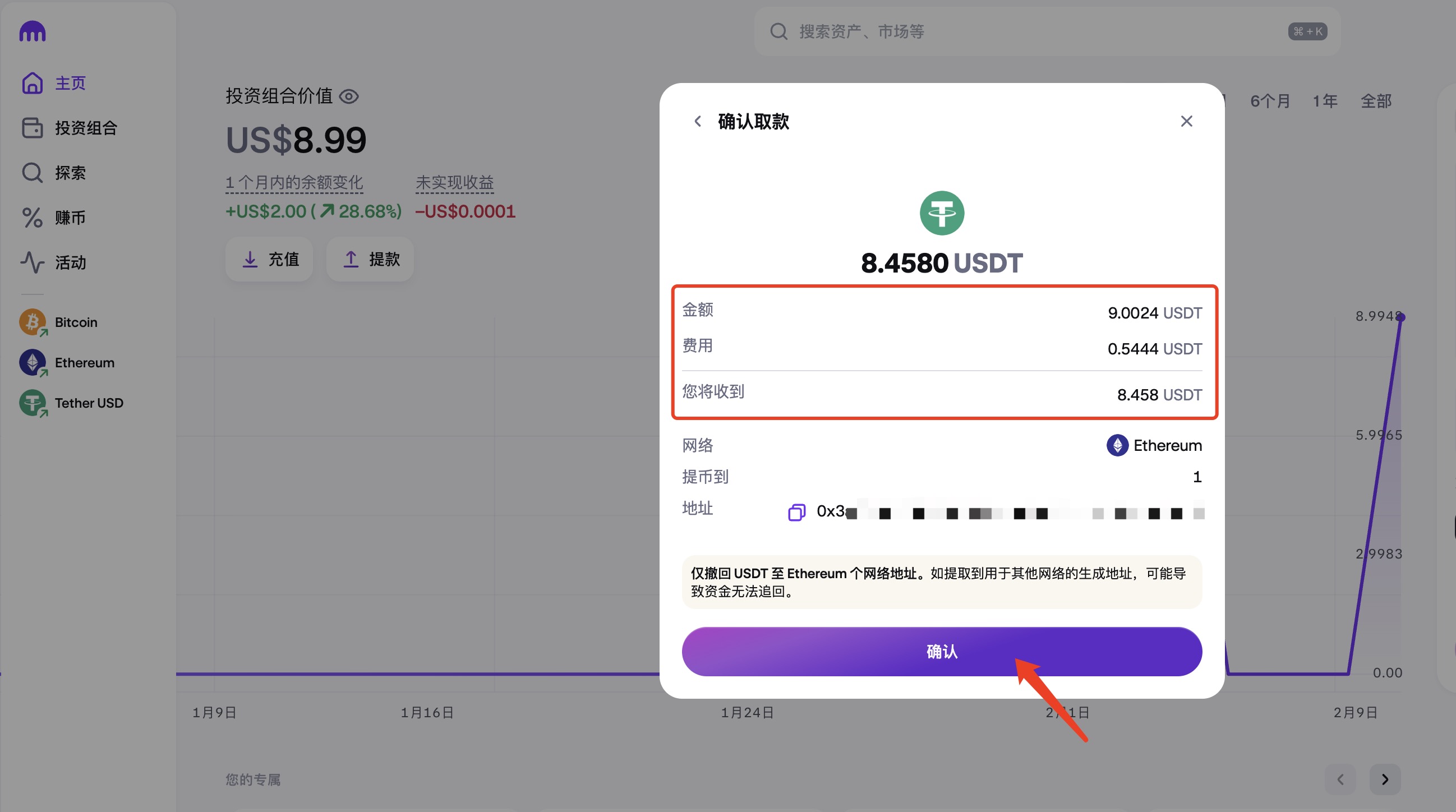Copy the withdrawal address icon
This screenshot has width=1456, height=812.
(796, 512)
